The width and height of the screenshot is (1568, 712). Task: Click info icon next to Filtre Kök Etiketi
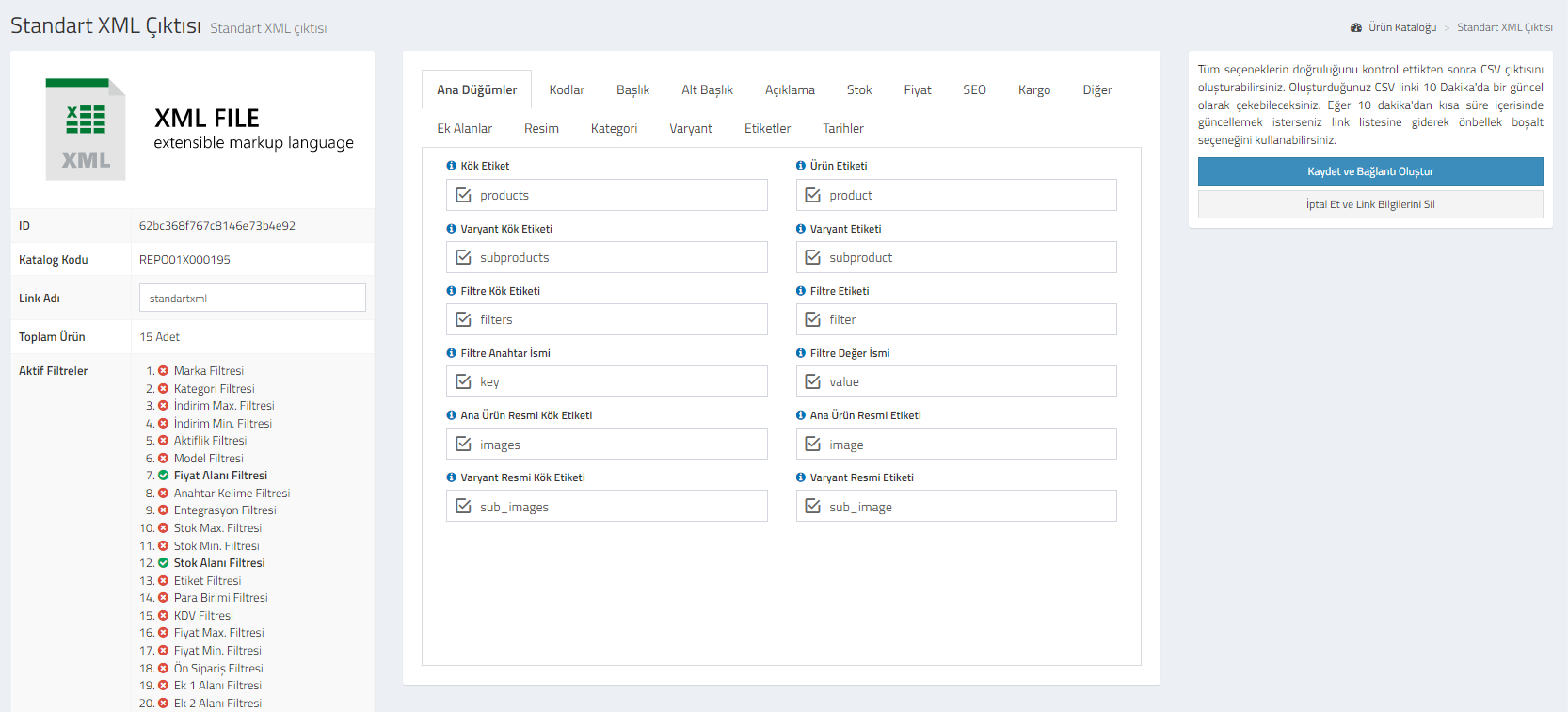pos(451,291)
